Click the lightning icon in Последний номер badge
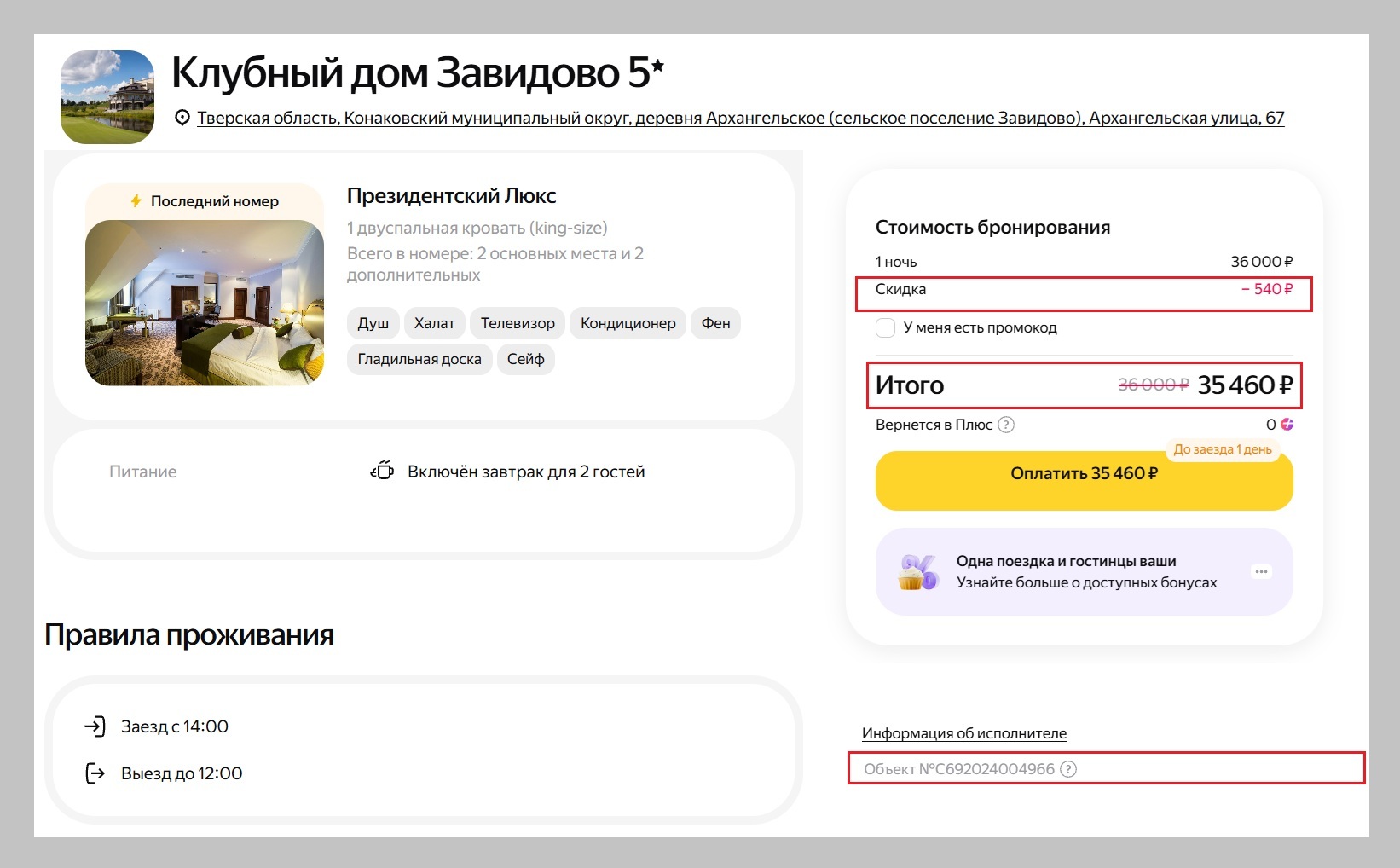Screen dimensions: 1400x868 [136, 201]
